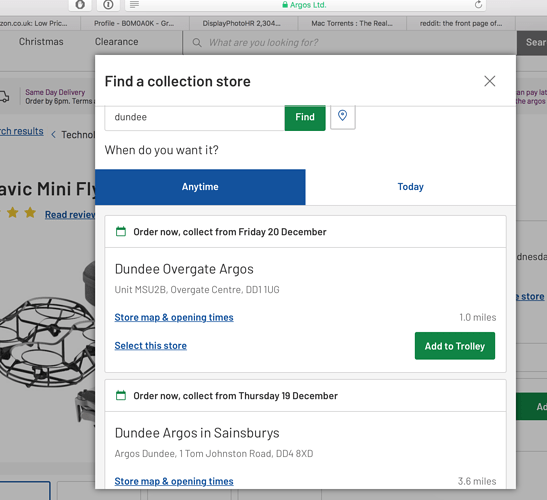Click the 3.6 miles distance text
The height and width of the screenshot is (500, 547).
tap(477, 481)
